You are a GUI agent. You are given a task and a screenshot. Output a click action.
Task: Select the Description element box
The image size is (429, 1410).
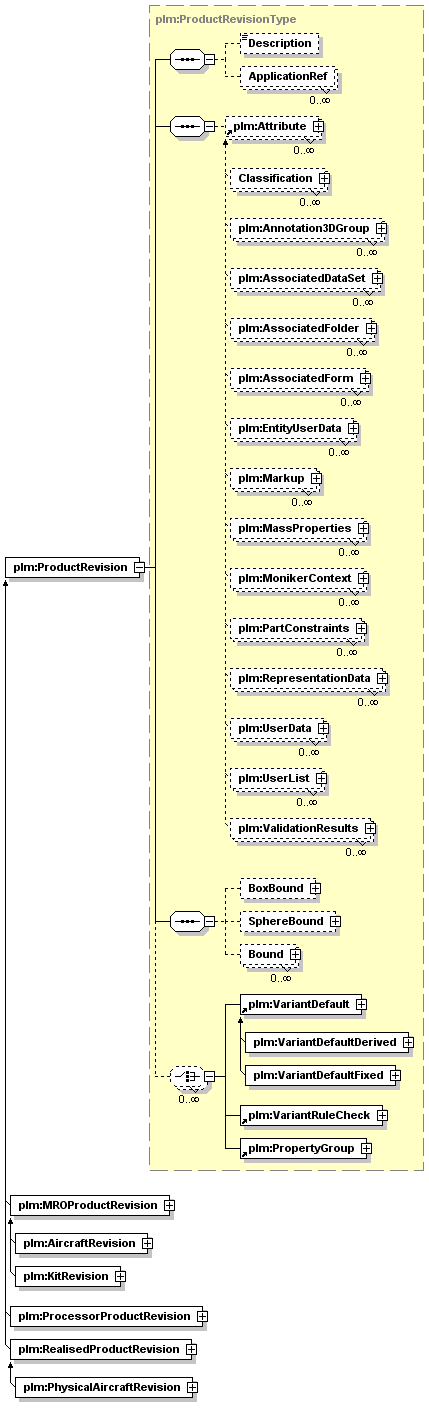click(279, 44)
